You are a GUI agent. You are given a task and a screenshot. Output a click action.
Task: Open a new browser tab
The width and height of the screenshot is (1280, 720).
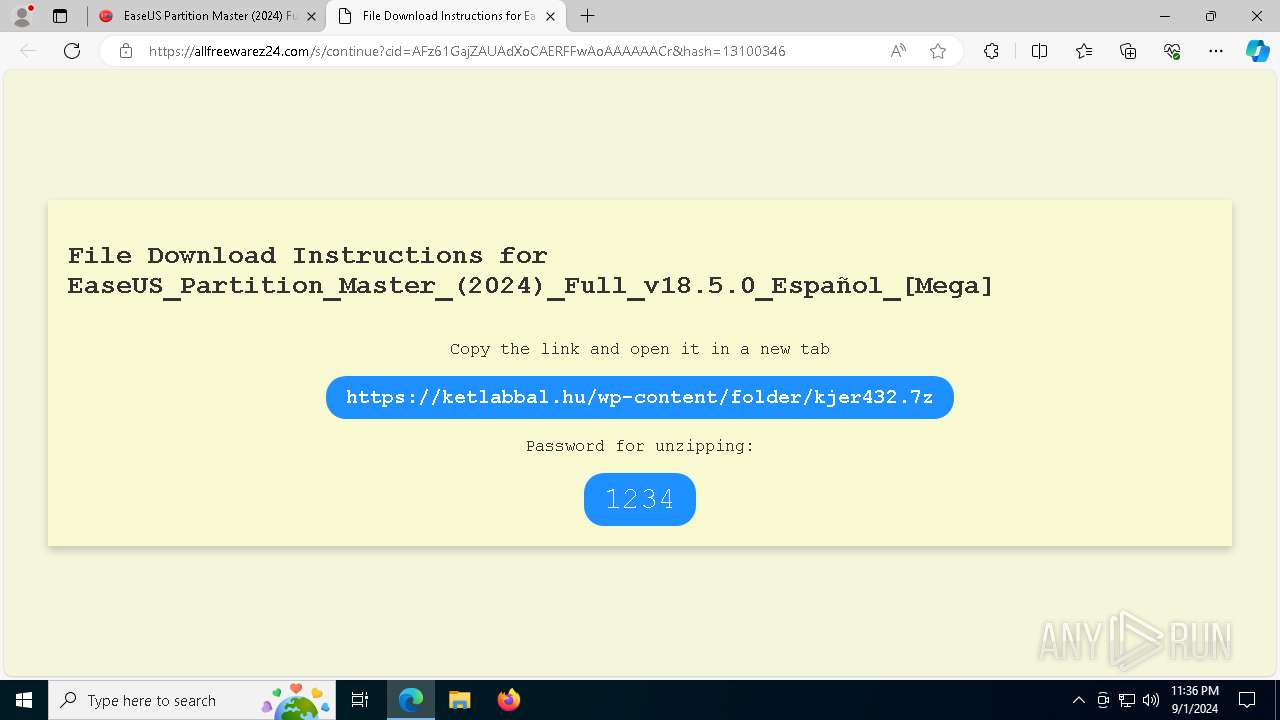pyautogui.click(x=588, y=16)
